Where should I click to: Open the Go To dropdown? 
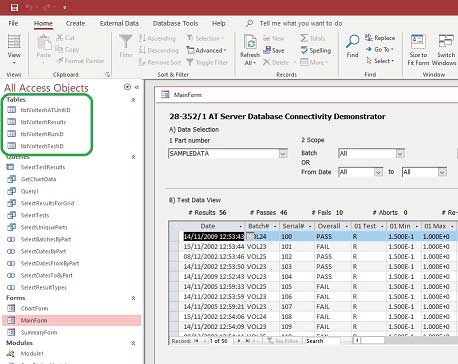click(380, 49)
